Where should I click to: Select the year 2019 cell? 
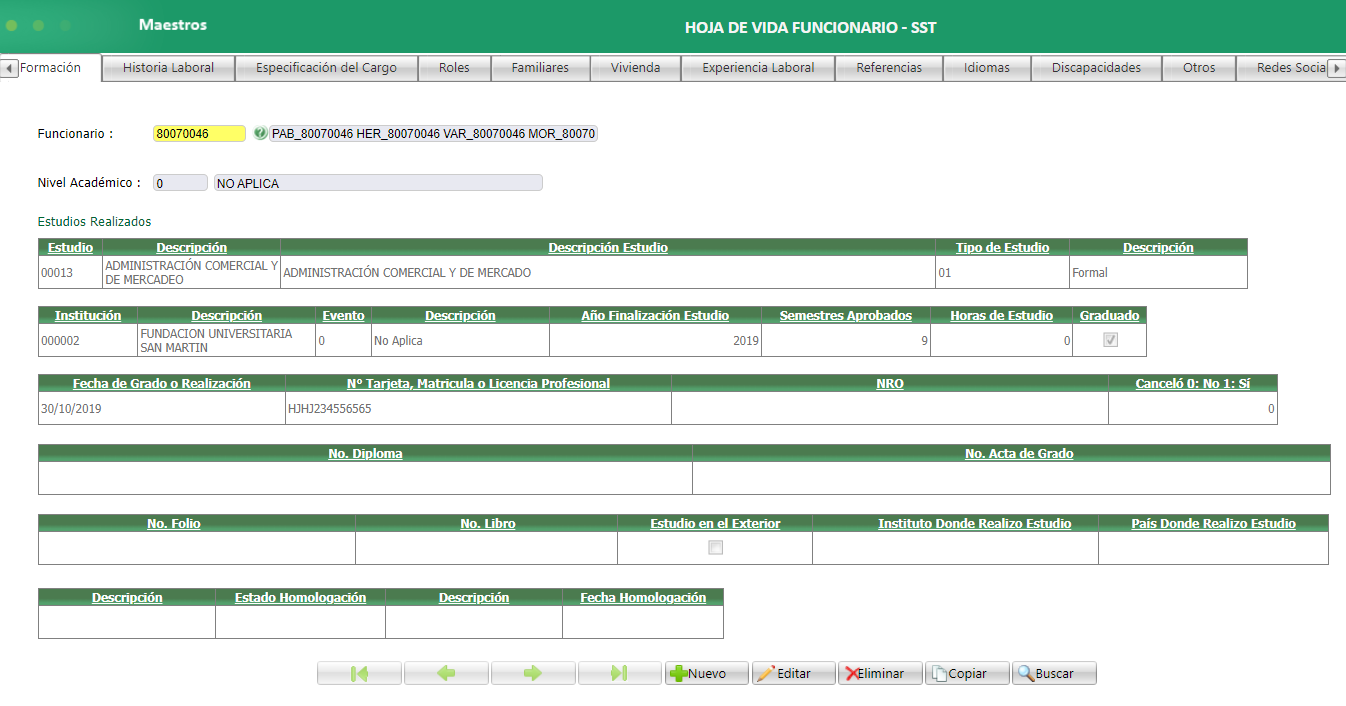tap(655, 340)
